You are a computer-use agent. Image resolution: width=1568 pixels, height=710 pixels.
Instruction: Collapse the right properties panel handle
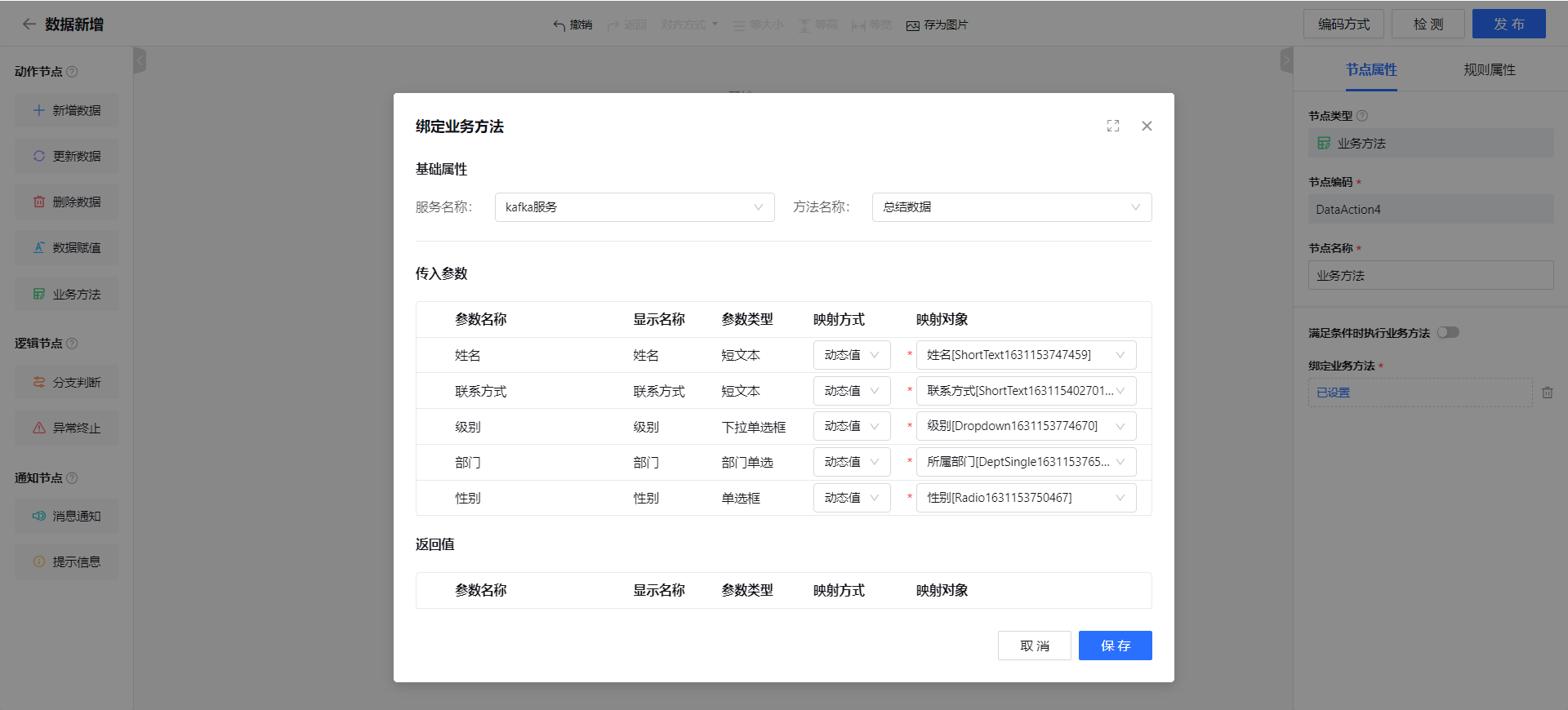(1287, 60)
